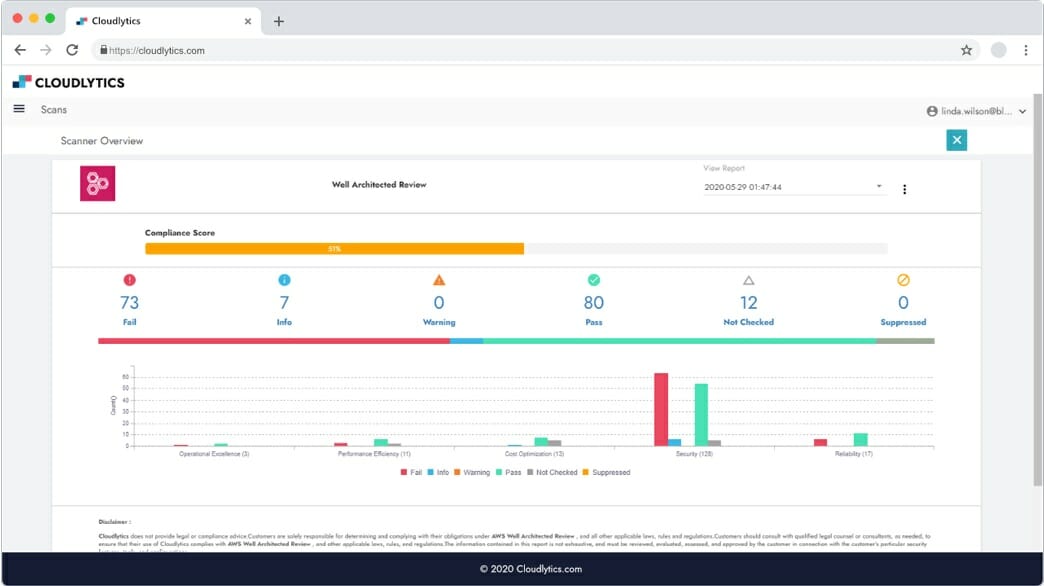Toggle the Warning legend entry

(472, 472)
